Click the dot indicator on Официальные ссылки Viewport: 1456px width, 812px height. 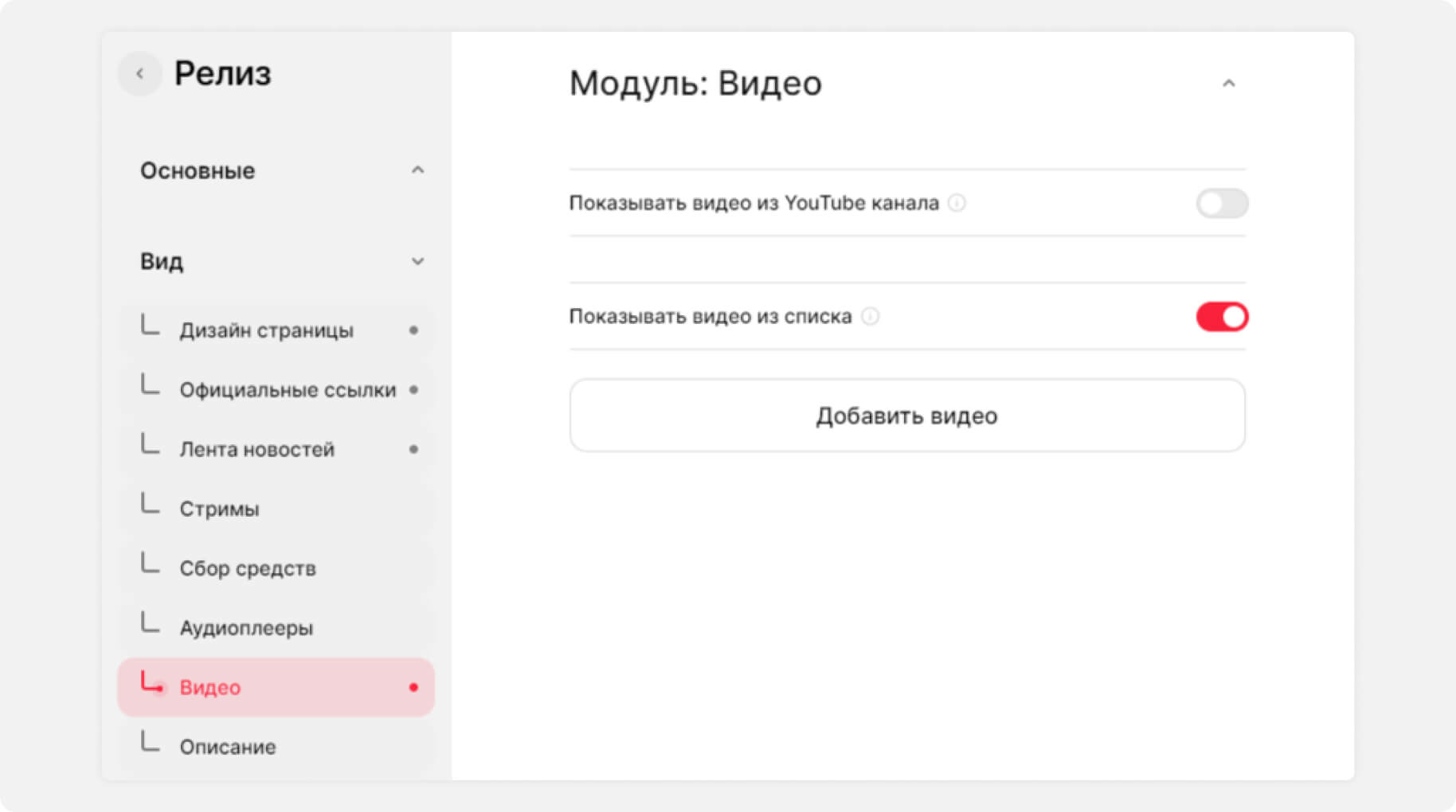pos(413,390)
